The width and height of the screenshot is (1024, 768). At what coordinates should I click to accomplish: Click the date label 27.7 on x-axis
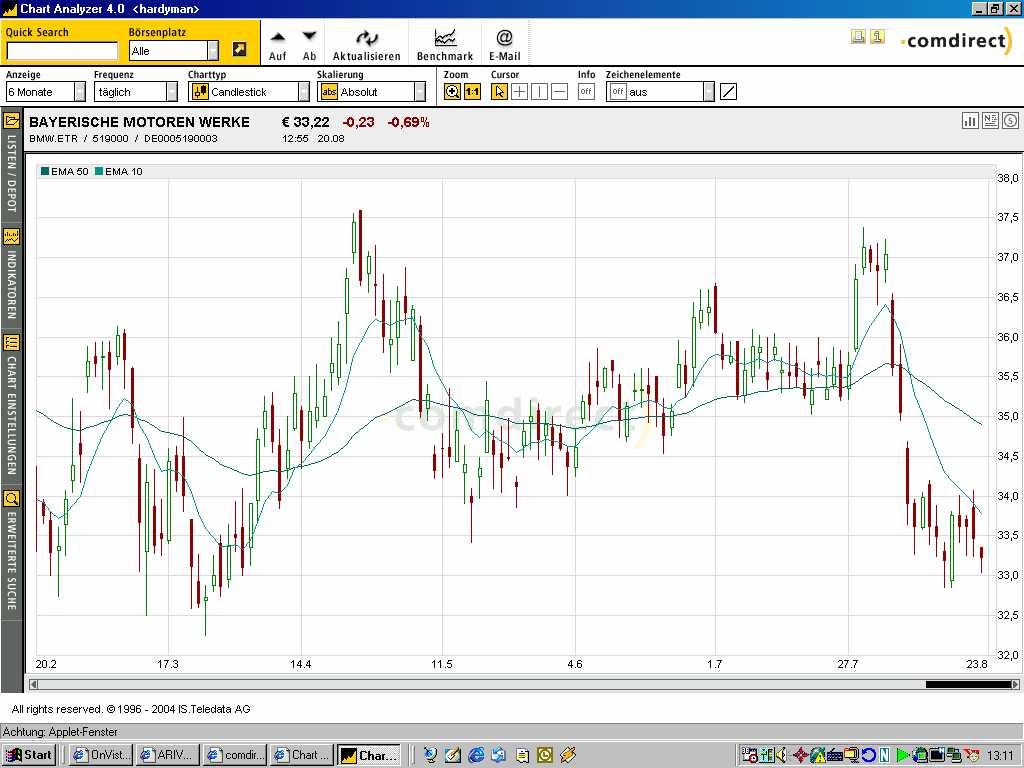point(848,664)
